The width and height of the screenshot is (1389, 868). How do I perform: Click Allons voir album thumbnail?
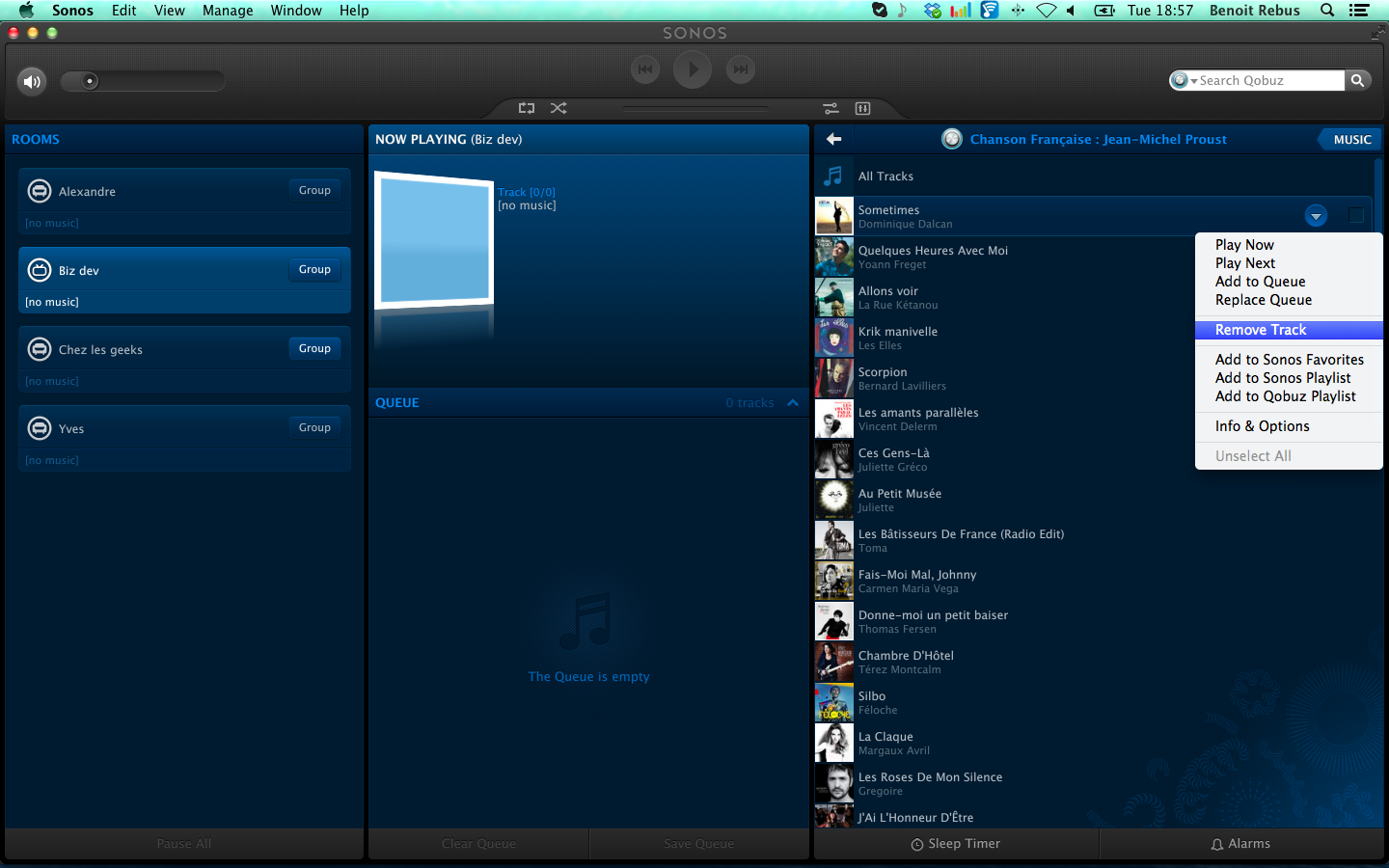click(834, 297)
